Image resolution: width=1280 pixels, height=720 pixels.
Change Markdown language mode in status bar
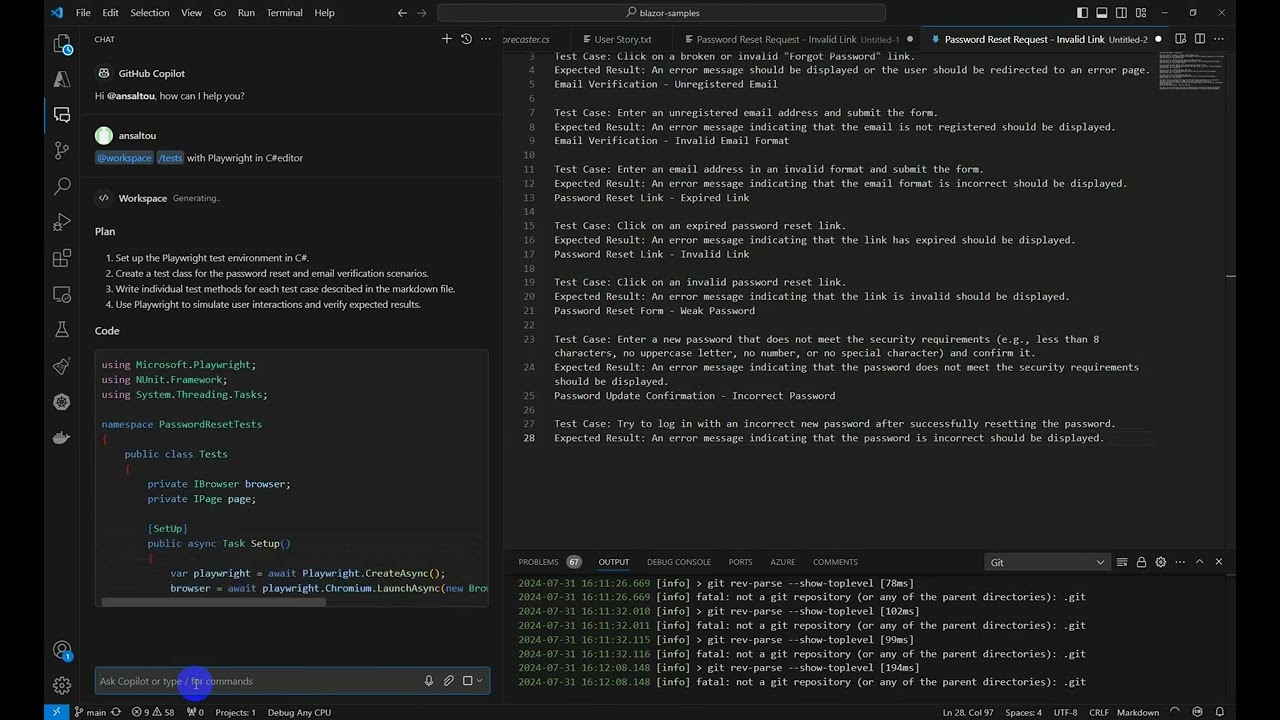(1137, 712)
